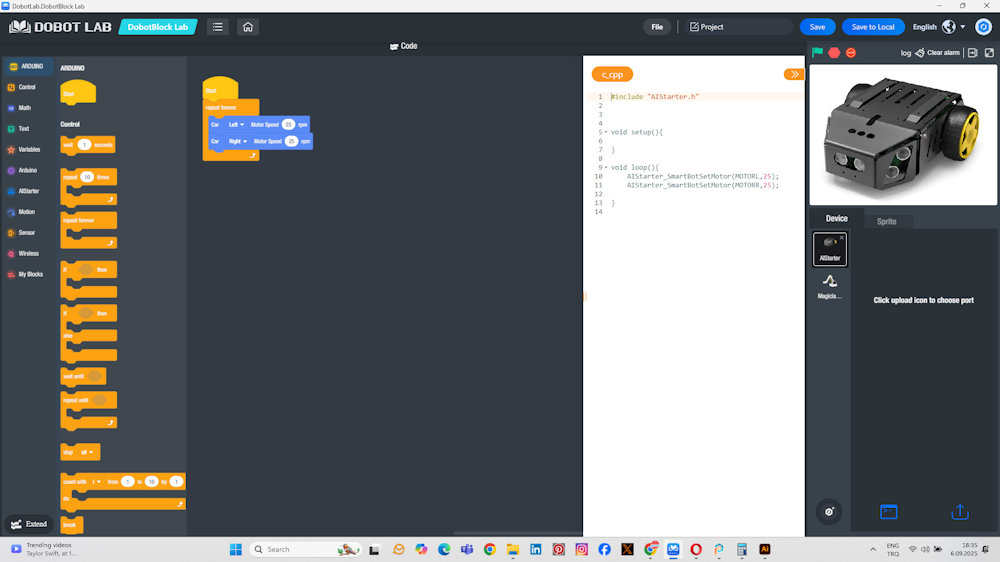Show hidden tray icons chevron
Viewport: 1000px width, 562px height.
tap(872, 549)
